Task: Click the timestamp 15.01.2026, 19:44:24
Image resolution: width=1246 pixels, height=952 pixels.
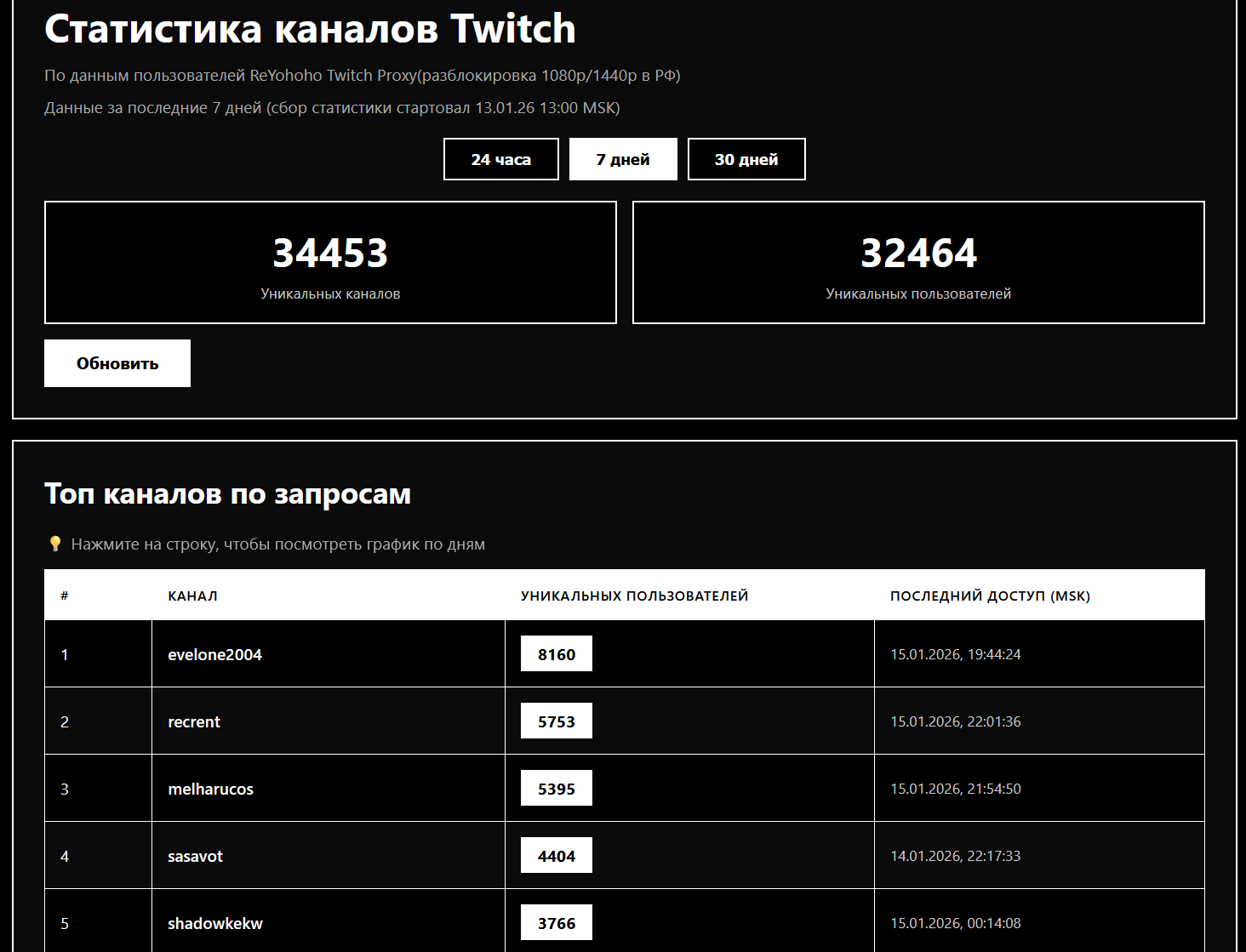Action: (956, 654)
